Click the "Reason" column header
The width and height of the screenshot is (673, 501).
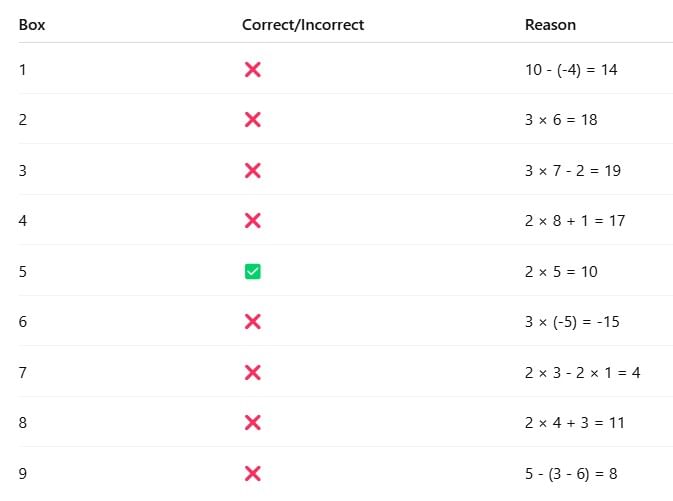(550, 25)
